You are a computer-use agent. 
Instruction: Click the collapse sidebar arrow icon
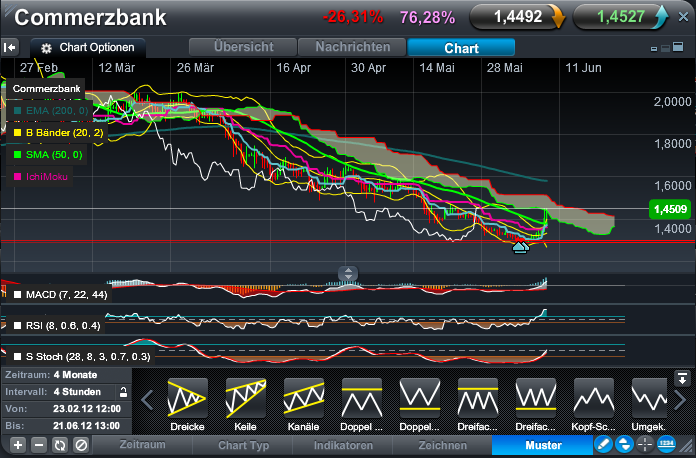(x=10, y=47)
